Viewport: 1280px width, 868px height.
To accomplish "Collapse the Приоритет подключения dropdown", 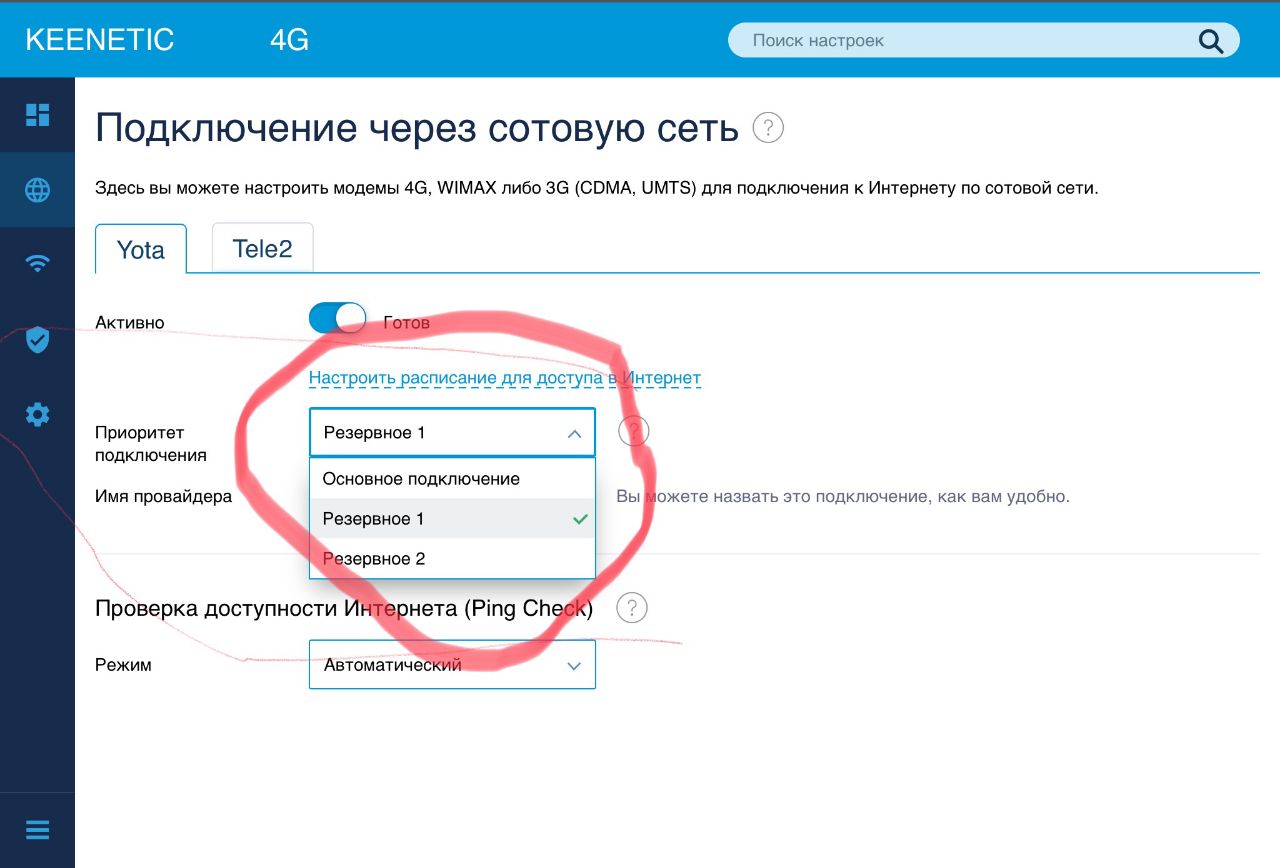I will click(452, 433).
